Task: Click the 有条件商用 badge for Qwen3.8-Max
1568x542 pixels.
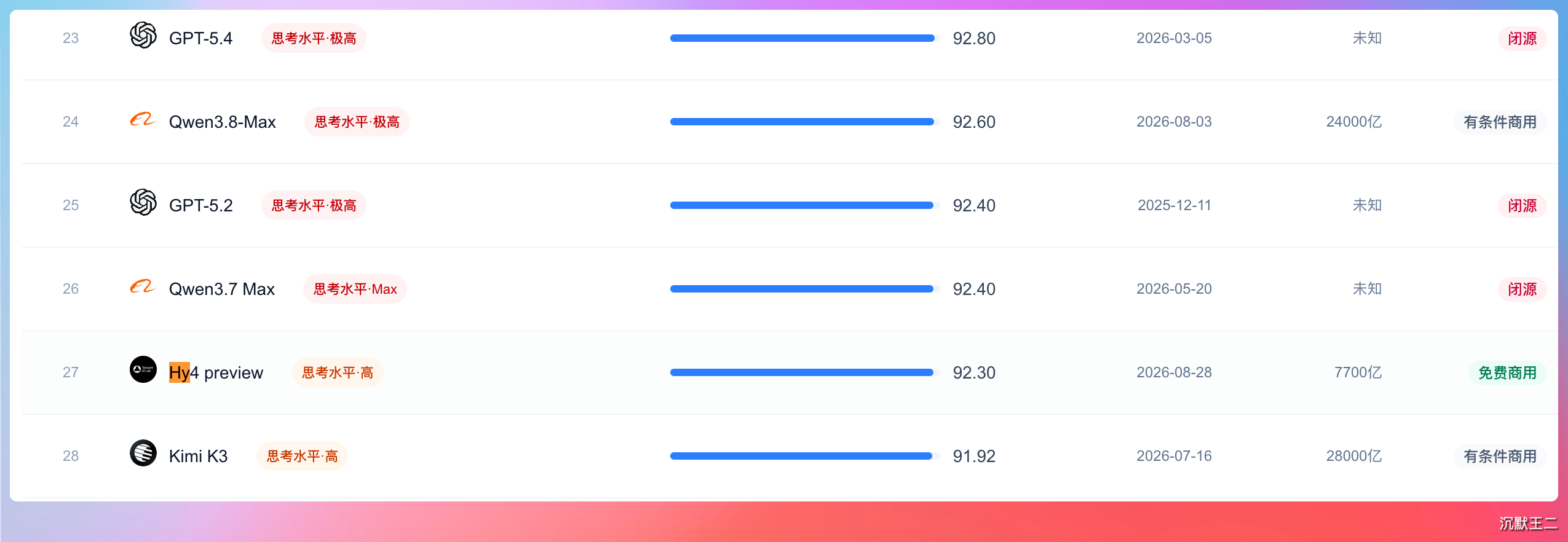Action: pos(1500,122)
